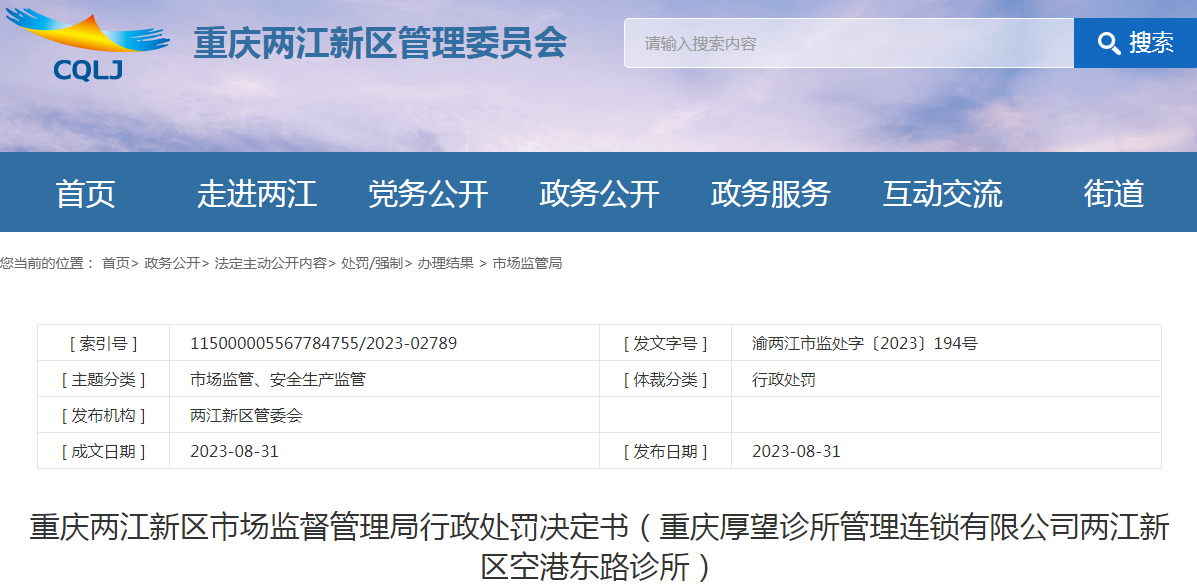Open 政务服务 navigation item

point(771,193)
